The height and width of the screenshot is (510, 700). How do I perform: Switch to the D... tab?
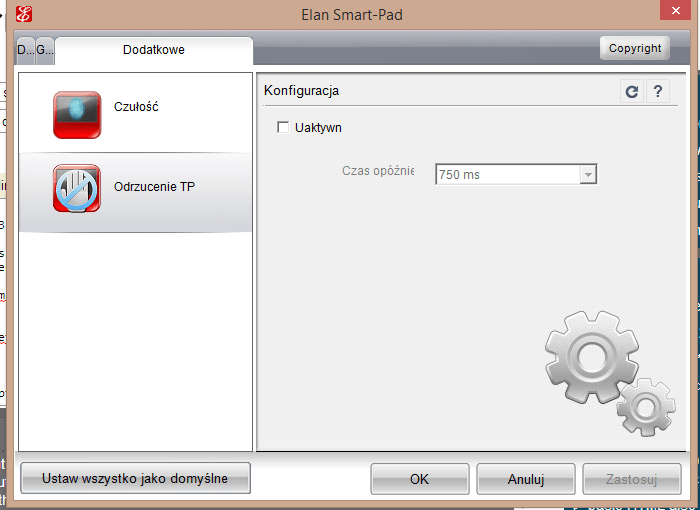(x=25, y=50)
